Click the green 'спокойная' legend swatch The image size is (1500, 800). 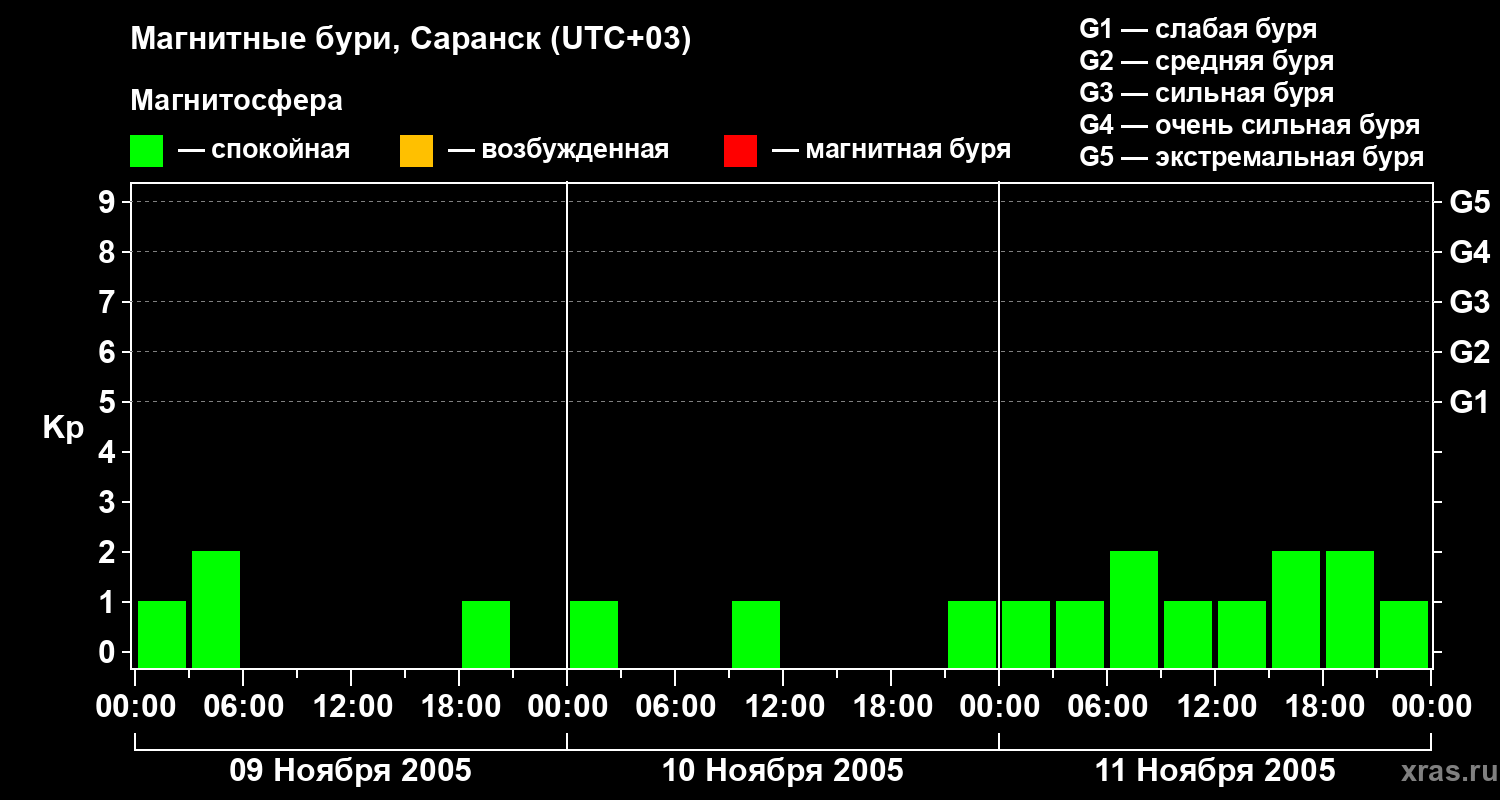(146, 151)
